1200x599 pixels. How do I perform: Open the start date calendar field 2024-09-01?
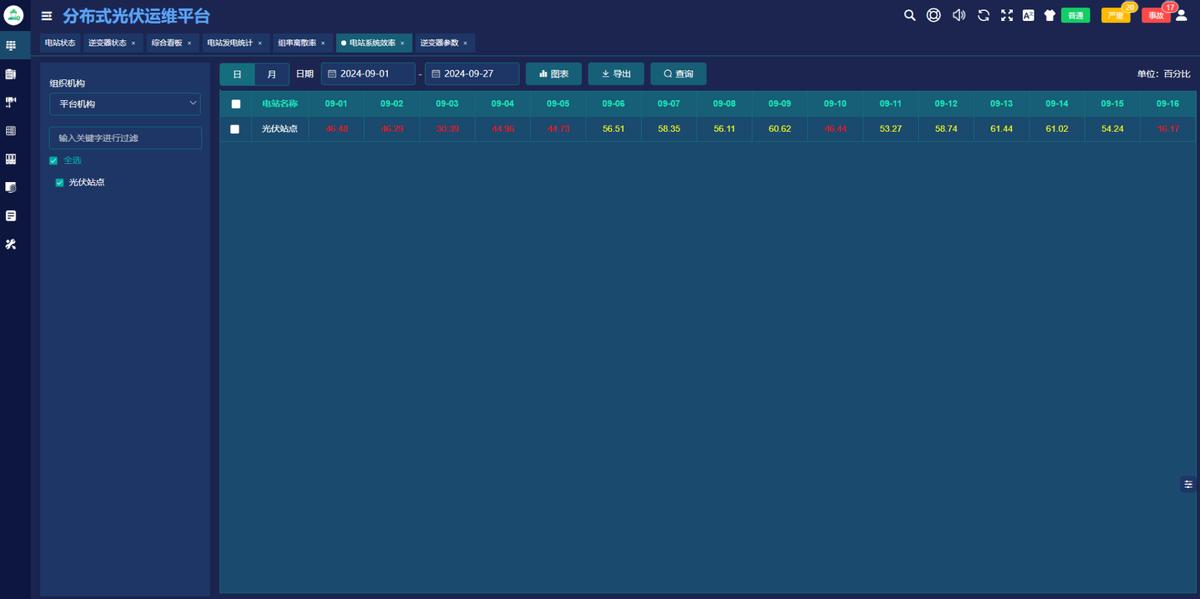[x=369, y=74]
